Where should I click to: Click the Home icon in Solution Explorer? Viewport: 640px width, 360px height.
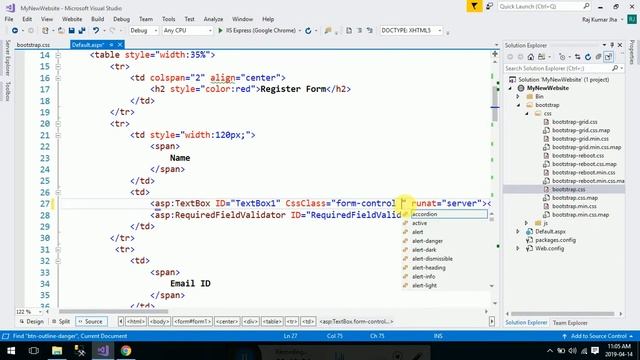pos(531,57)
